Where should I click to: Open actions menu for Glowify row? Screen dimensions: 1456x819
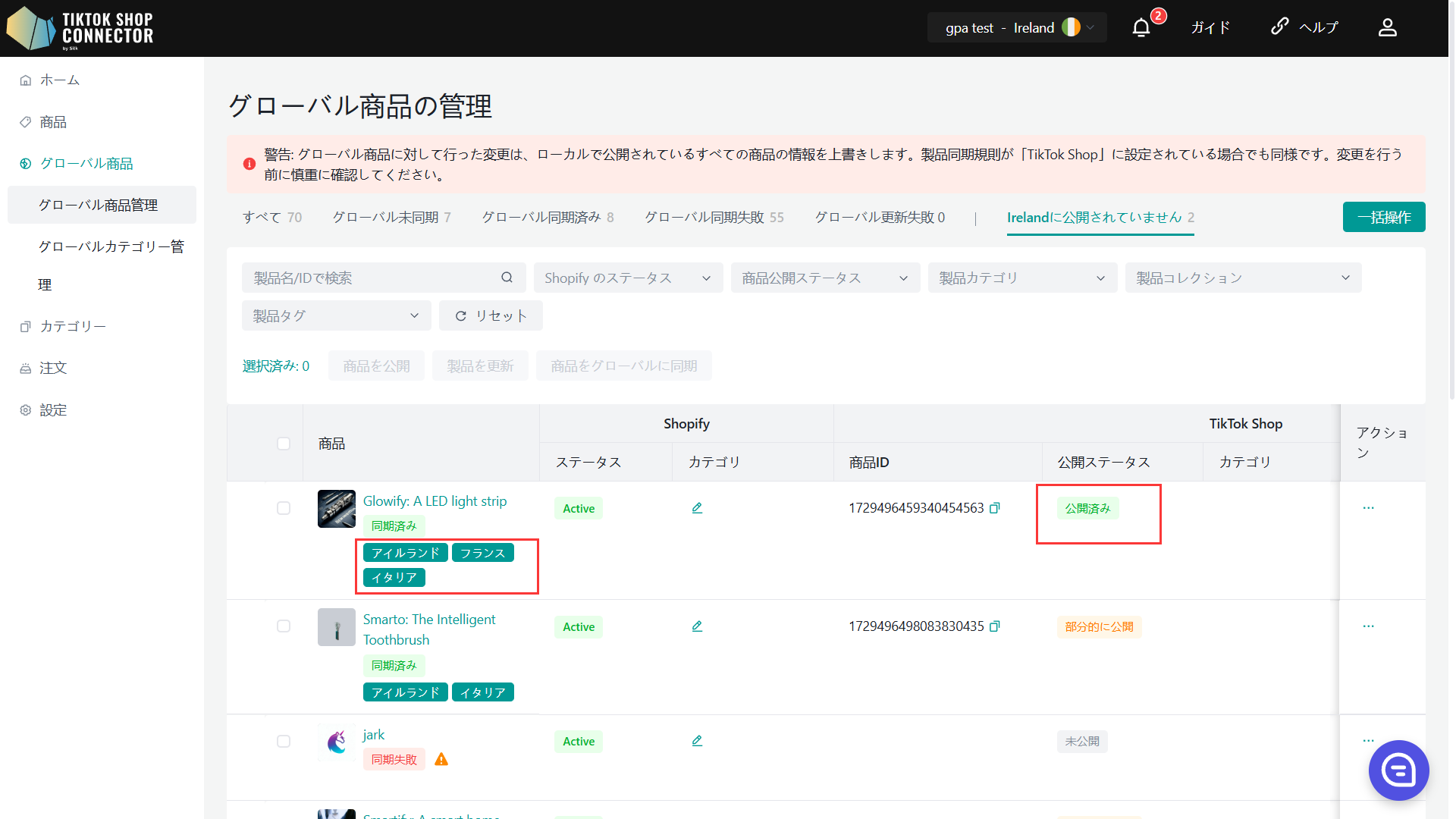[1368, 508]
